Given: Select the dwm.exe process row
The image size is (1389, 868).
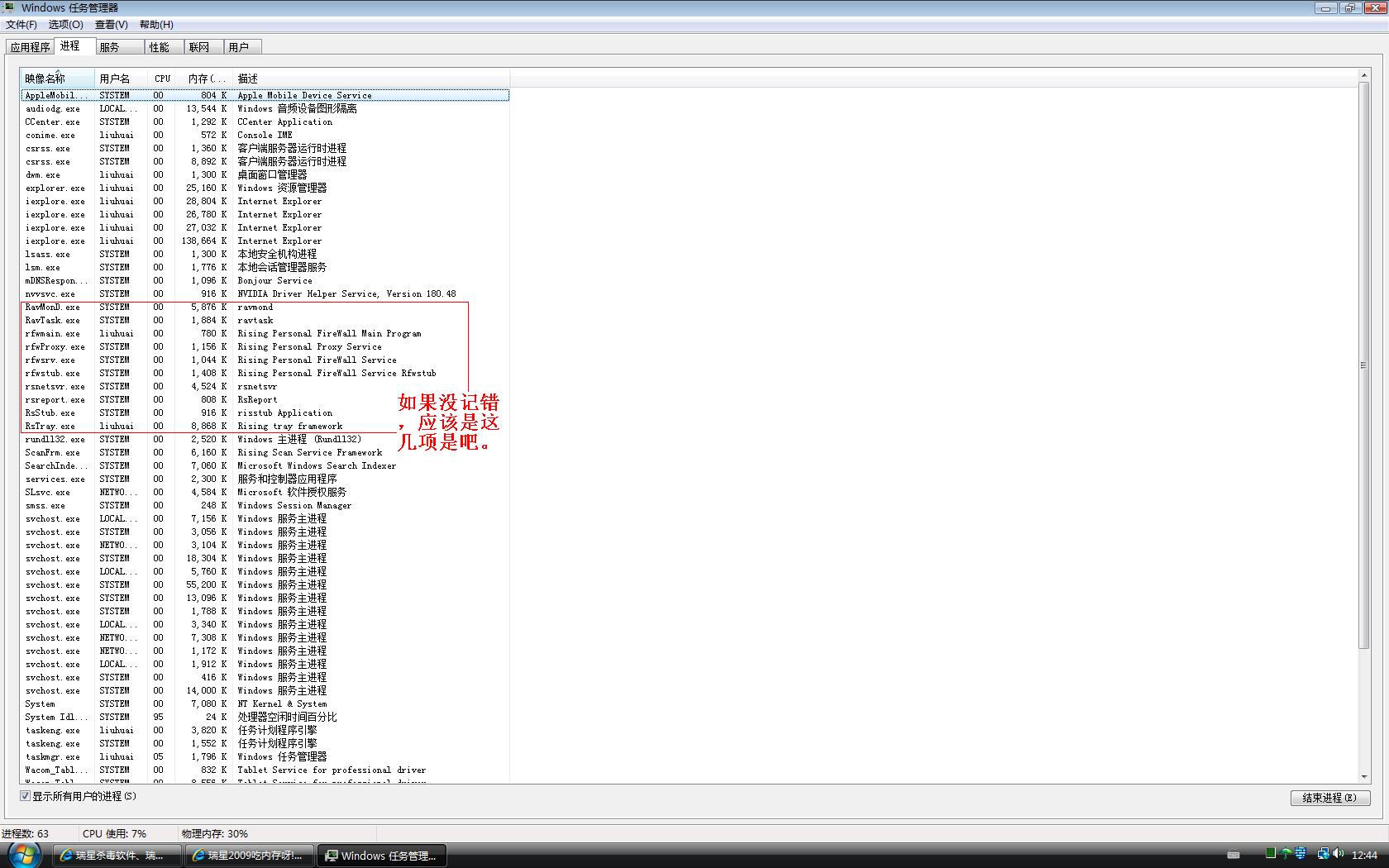Looking at the screenshot, I should [x=265, y=174].
